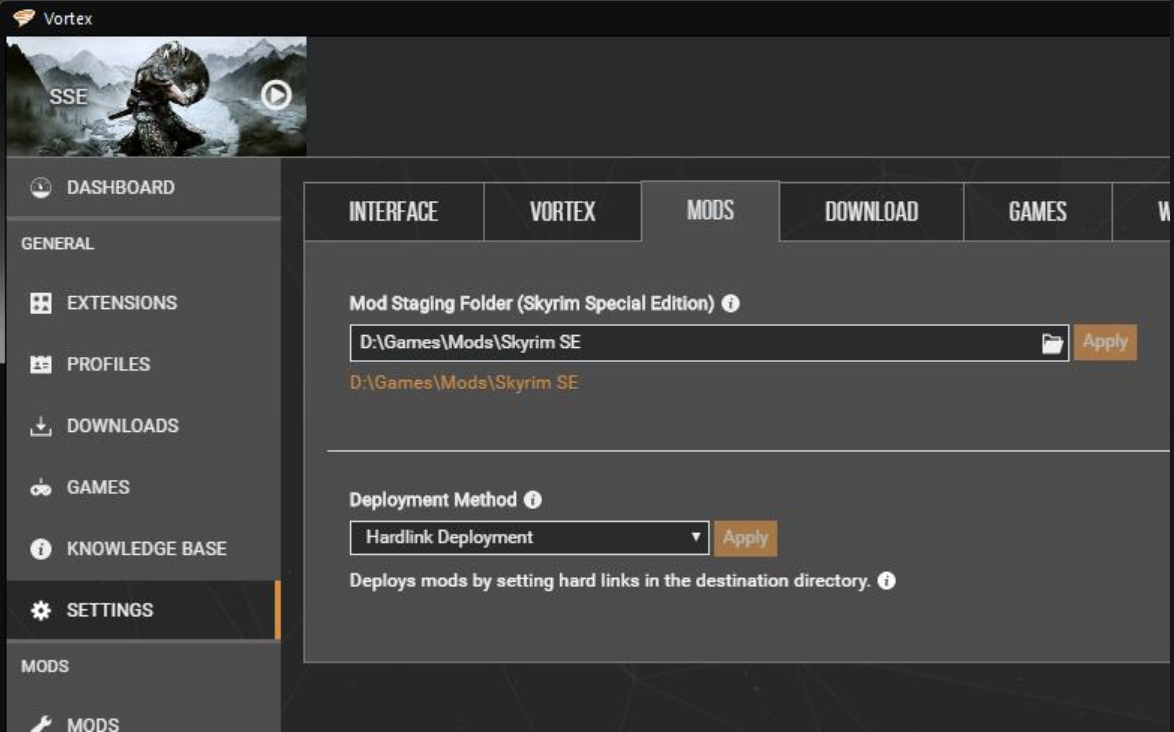Click the 'Deployment Method' label
The image size is (1174, 732).
pos(433,499)
